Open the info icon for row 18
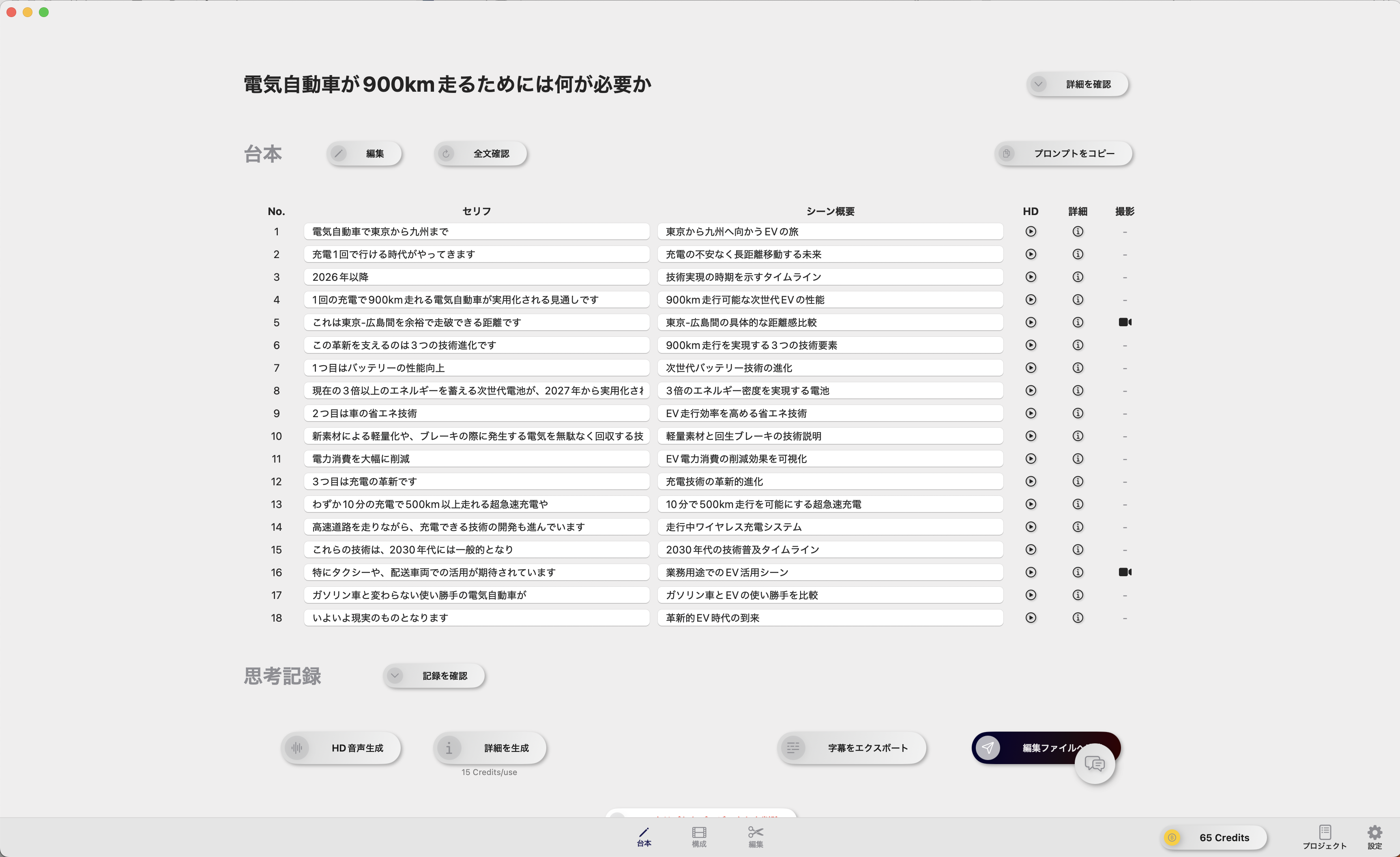 [x=1077, y=618]
